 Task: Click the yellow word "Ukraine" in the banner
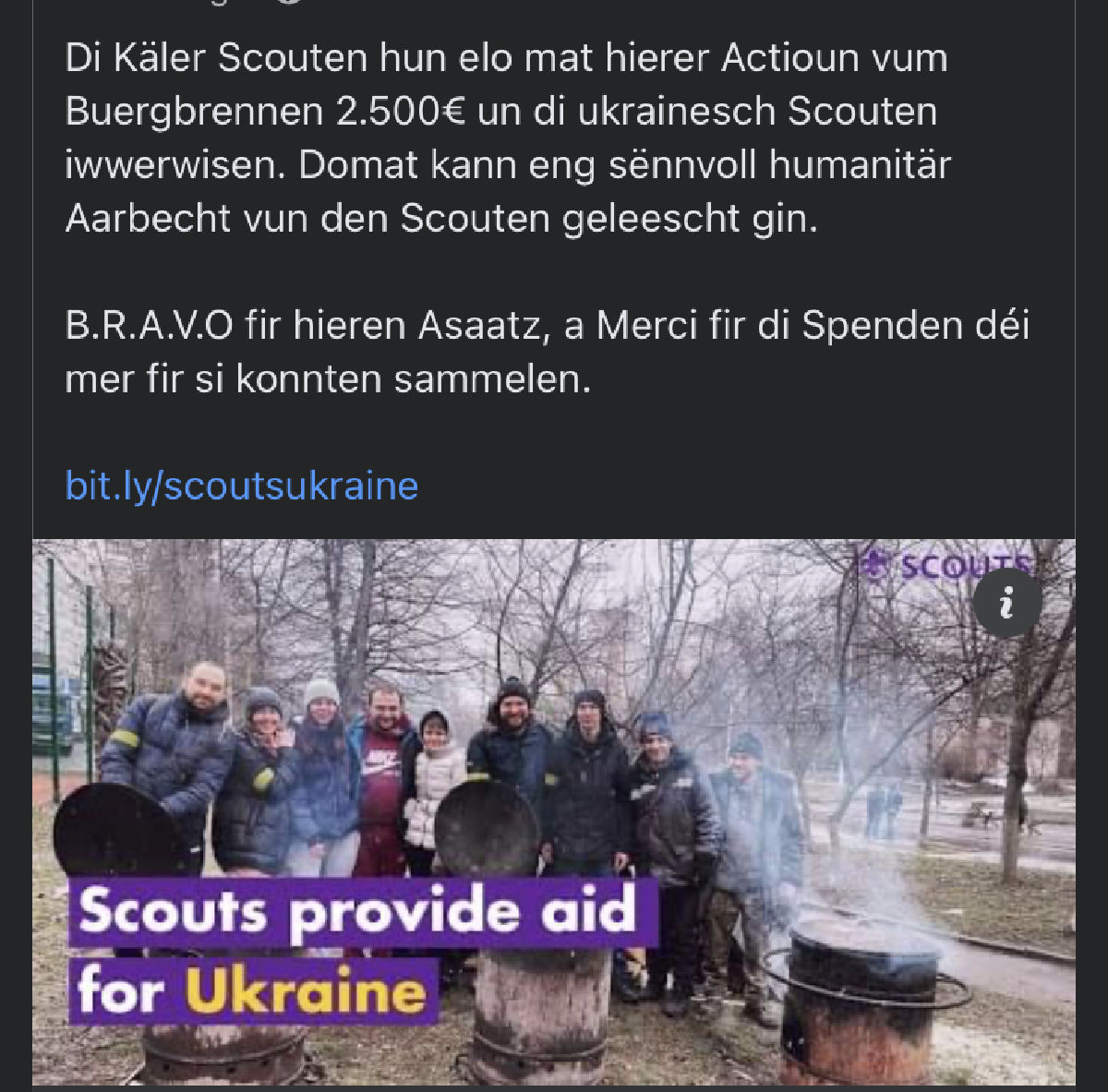(306, 990)
